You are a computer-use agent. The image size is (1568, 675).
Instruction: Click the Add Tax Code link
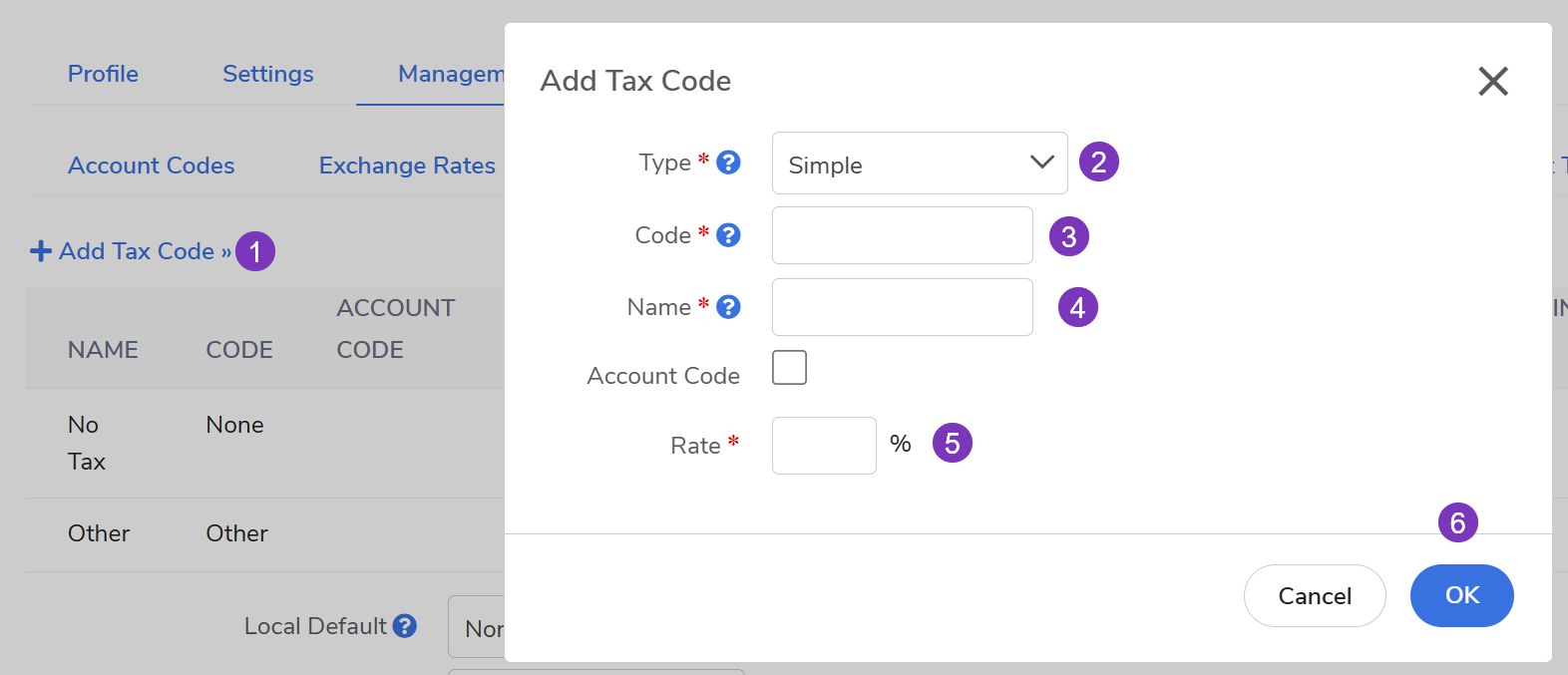click(x=137, y=251)
